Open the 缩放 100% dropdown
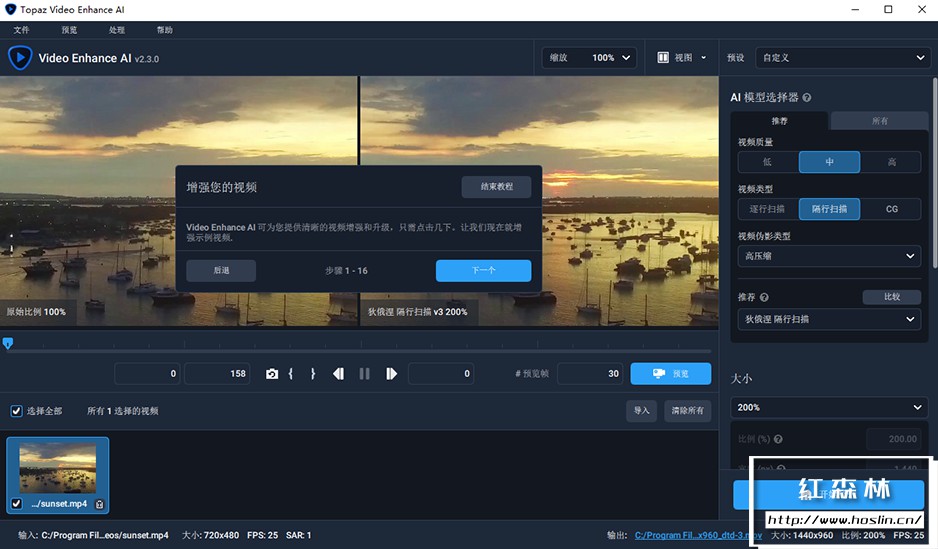The width and height of the screenshot is (938, 549). click(589, 57)
